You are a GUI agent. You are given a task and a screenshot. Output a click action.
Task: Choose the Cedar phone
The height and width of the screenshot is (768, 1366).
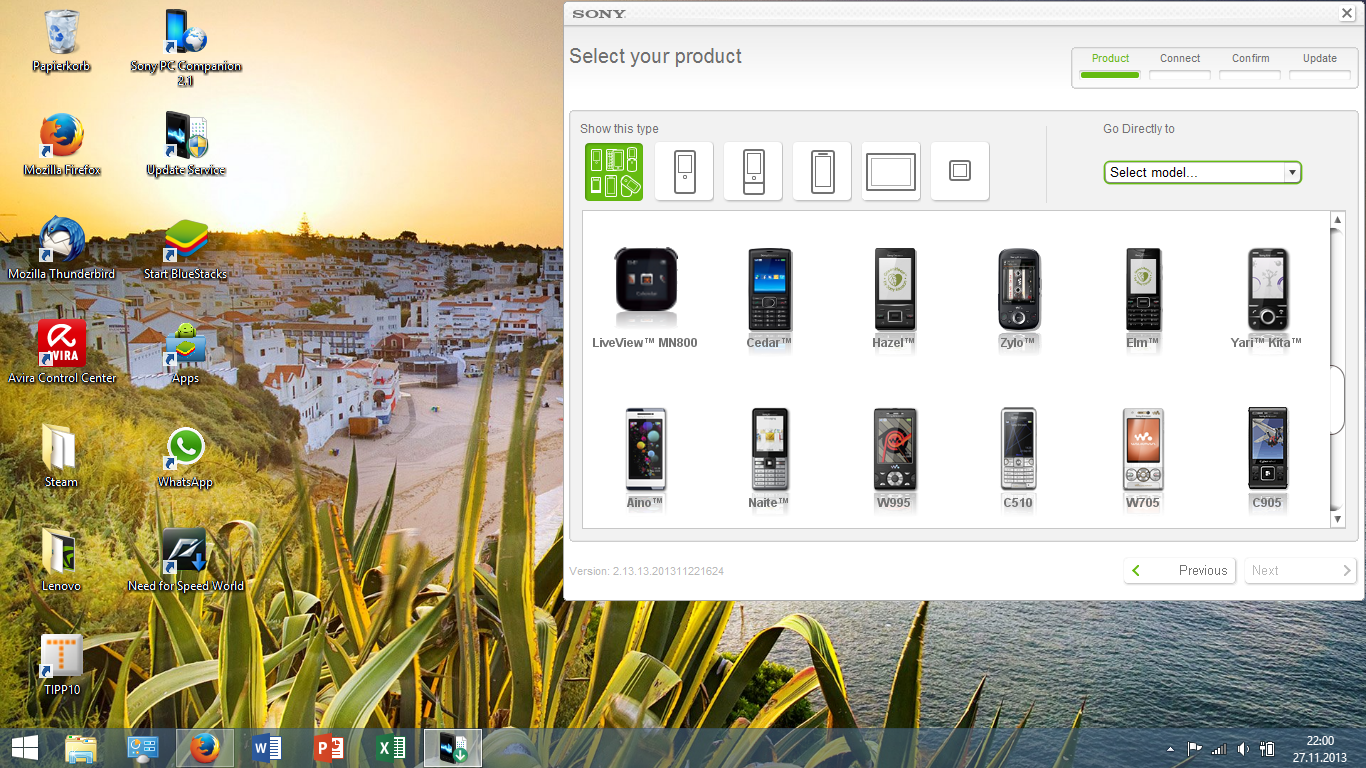[769, 299]
